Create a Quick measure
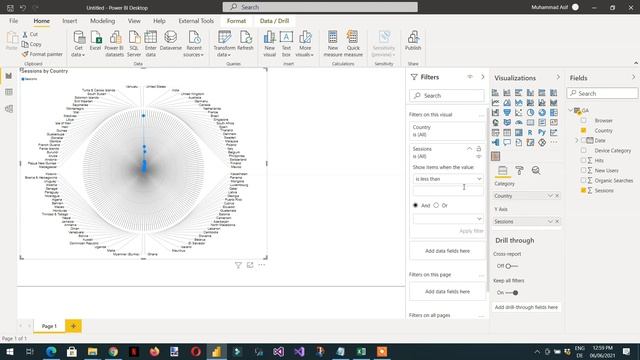The image size is (640, 360). tap(353, 44)
